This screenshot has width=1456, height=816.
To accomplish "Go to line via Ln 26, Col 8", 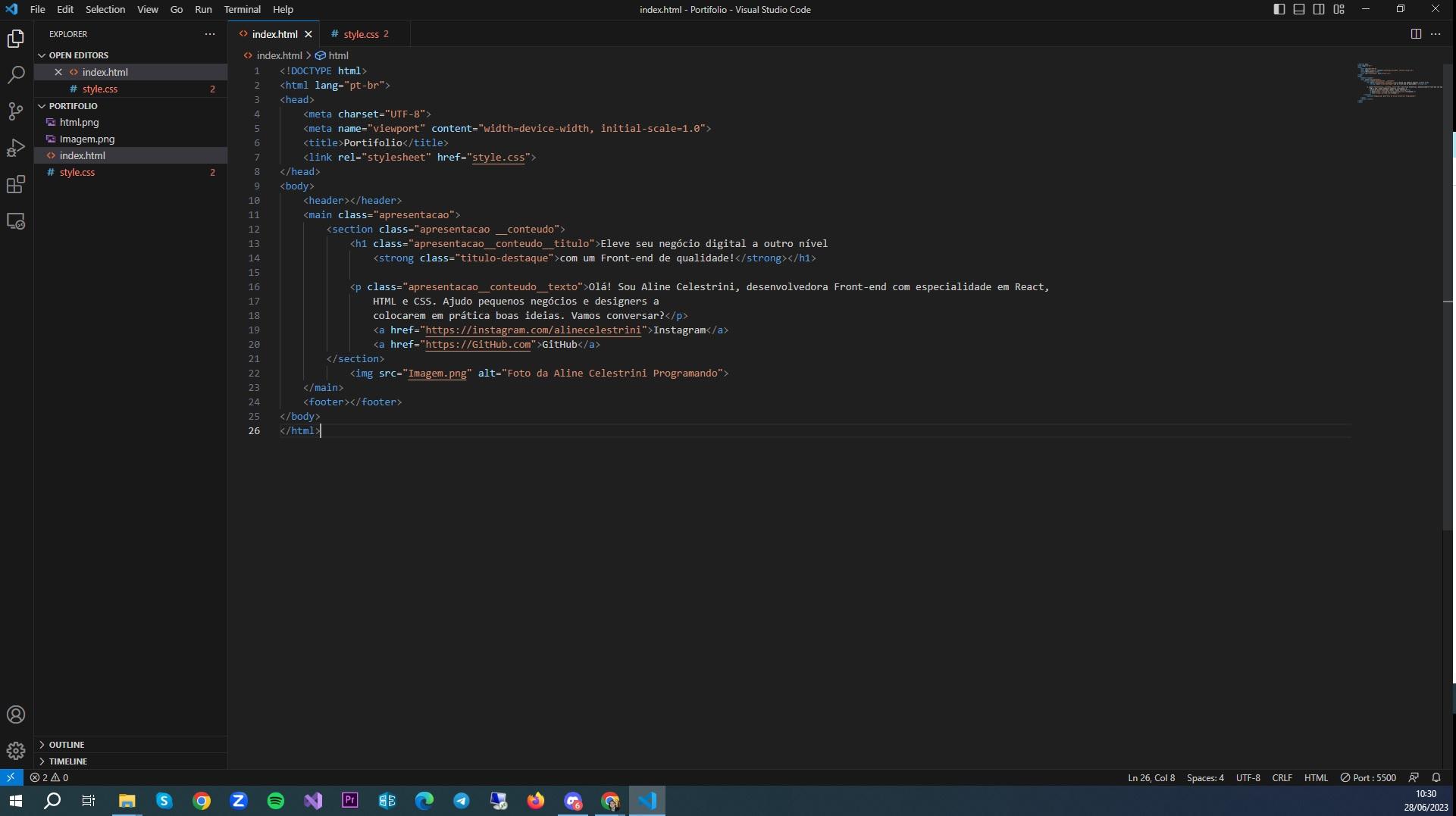I will pos(1151,777).
